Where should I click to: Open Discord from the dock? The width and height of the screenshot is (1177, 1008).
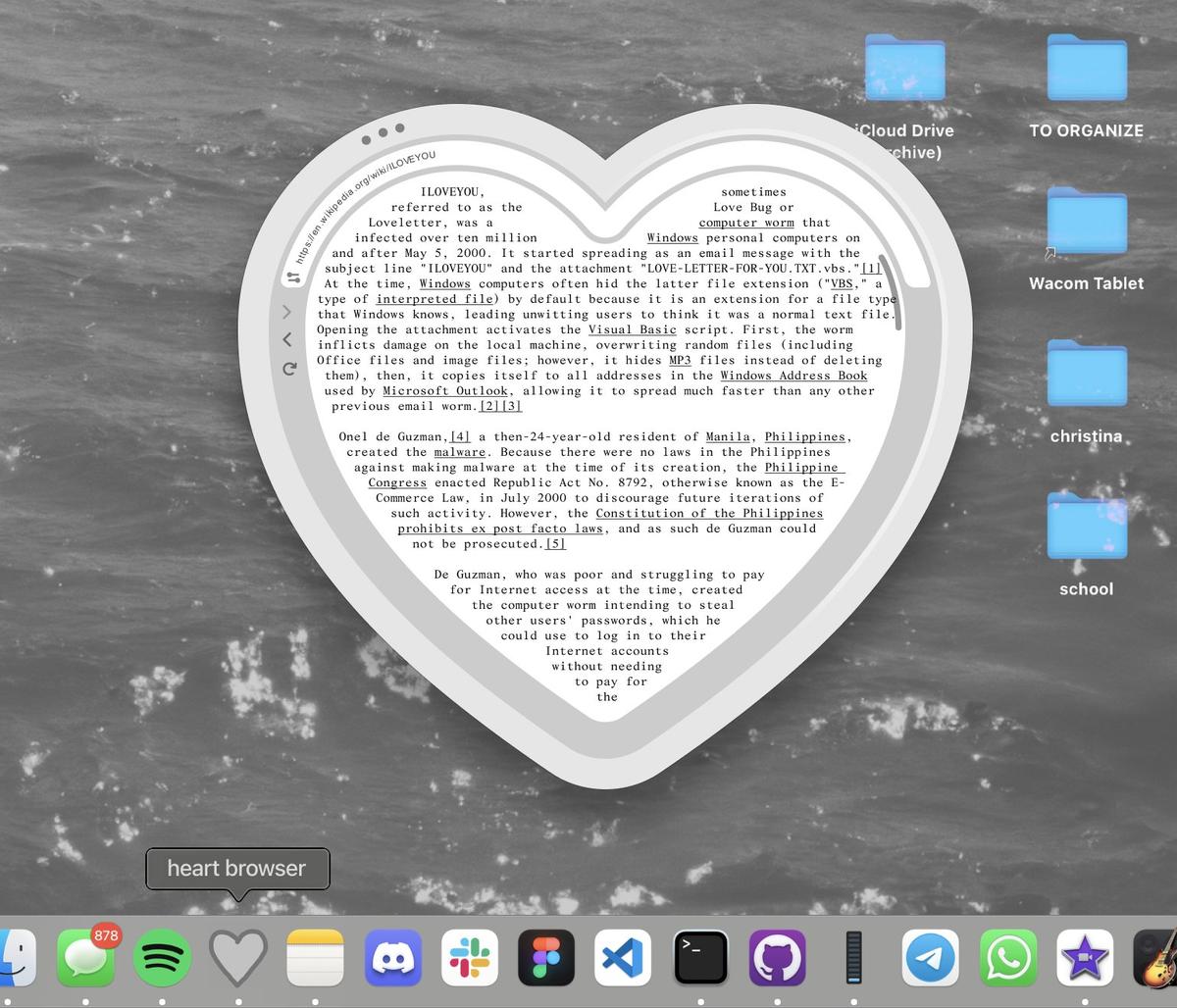point(392,957)
